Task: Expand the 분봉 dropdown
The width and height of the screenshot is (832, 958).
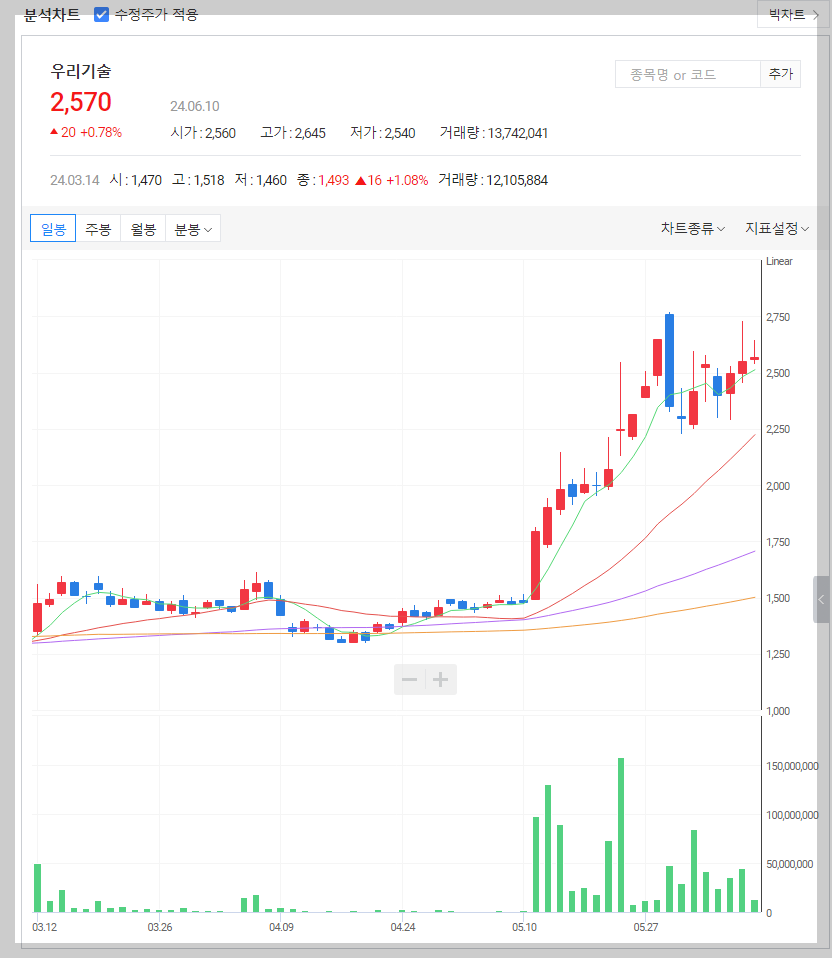Action: (x=193, y=229)
